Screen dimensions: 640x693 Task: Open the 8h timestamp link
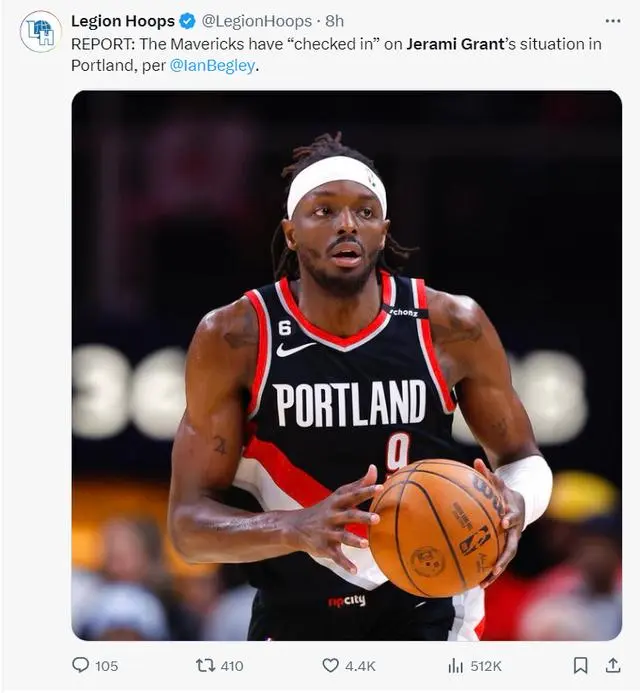coord(335,21)
